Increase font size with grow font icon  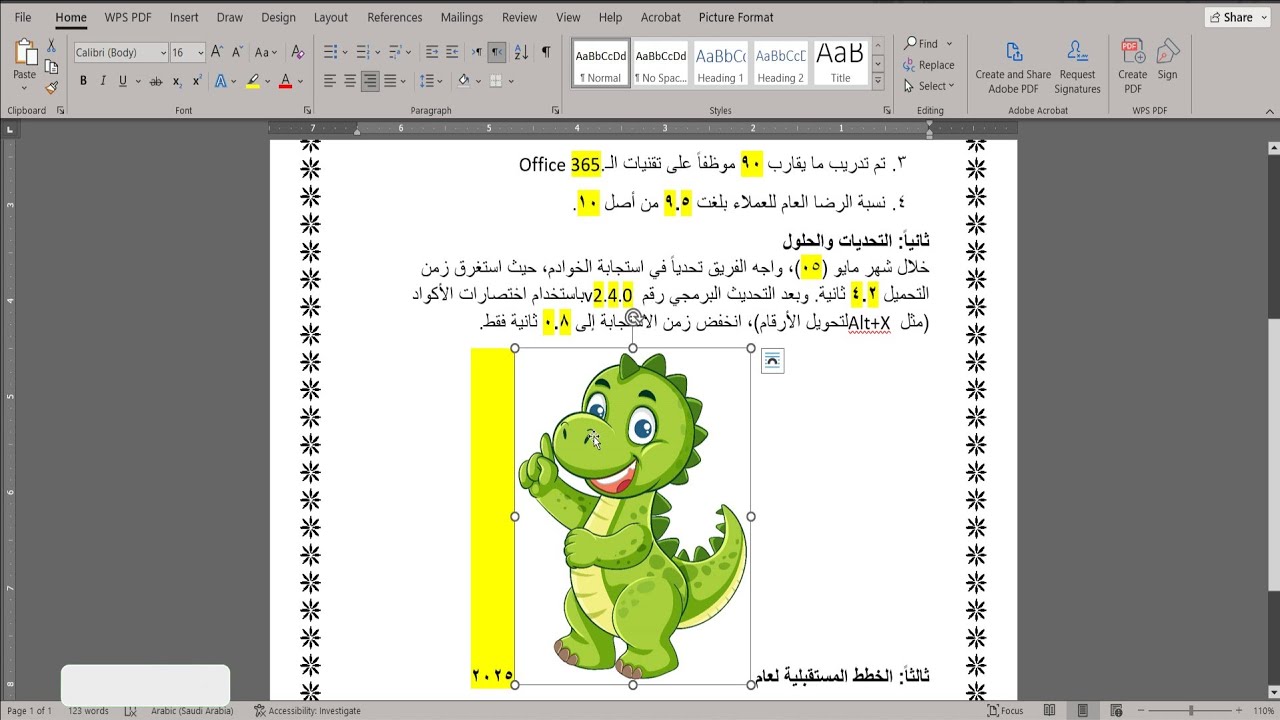(217, 52)
